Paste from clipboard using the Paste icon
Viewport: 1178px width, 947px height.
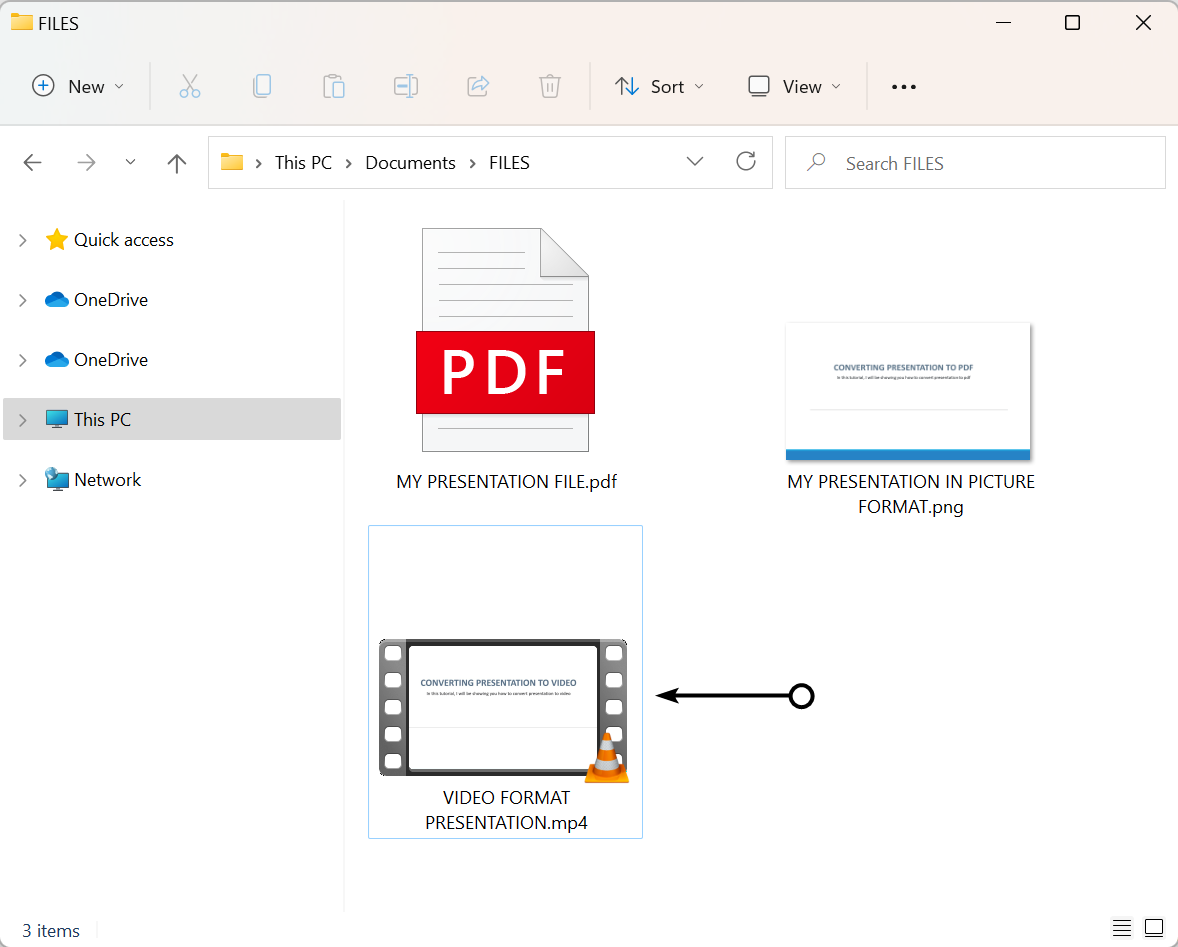334,86
